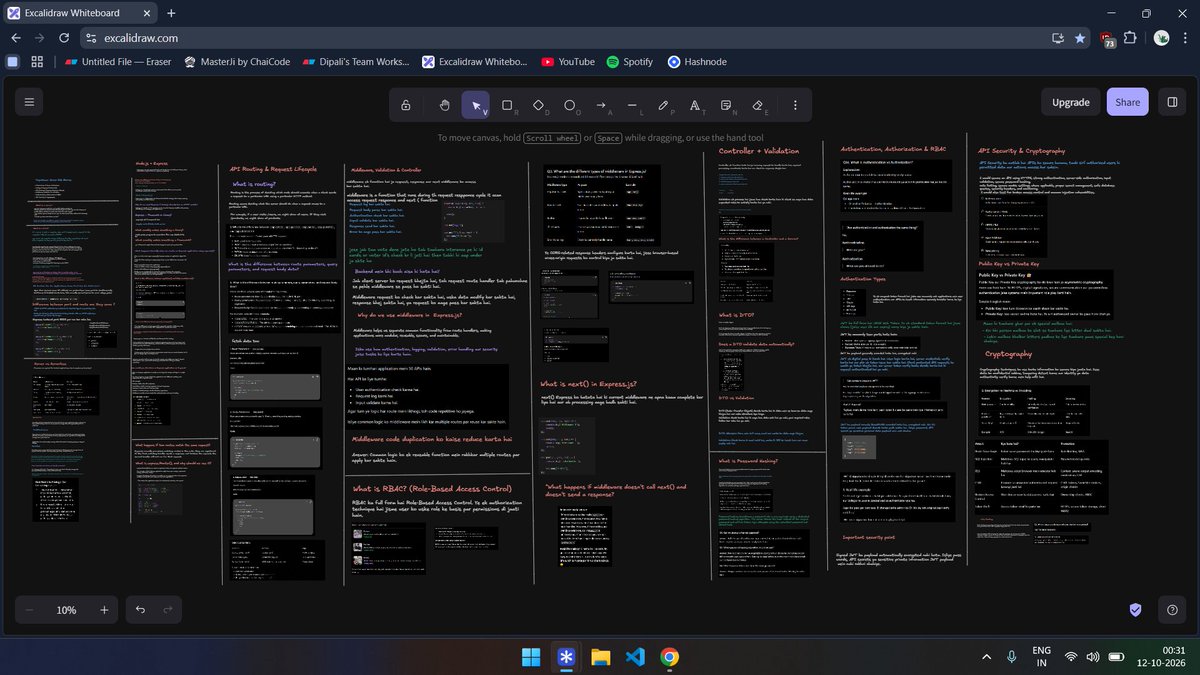Select the Eraser tool

click(757, 104)
